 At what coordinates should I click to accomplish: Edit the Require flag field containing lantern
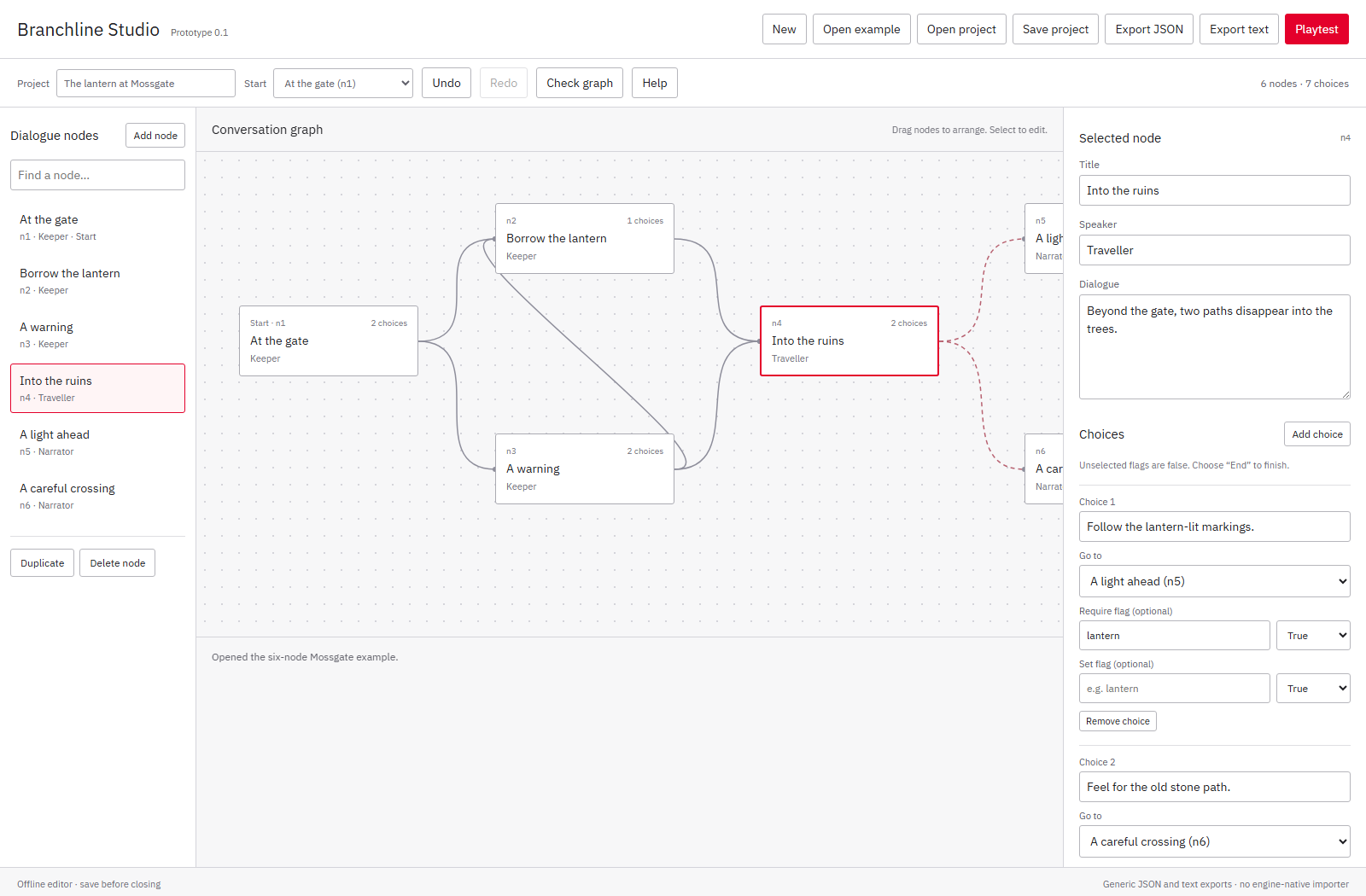coord(1174,636)
